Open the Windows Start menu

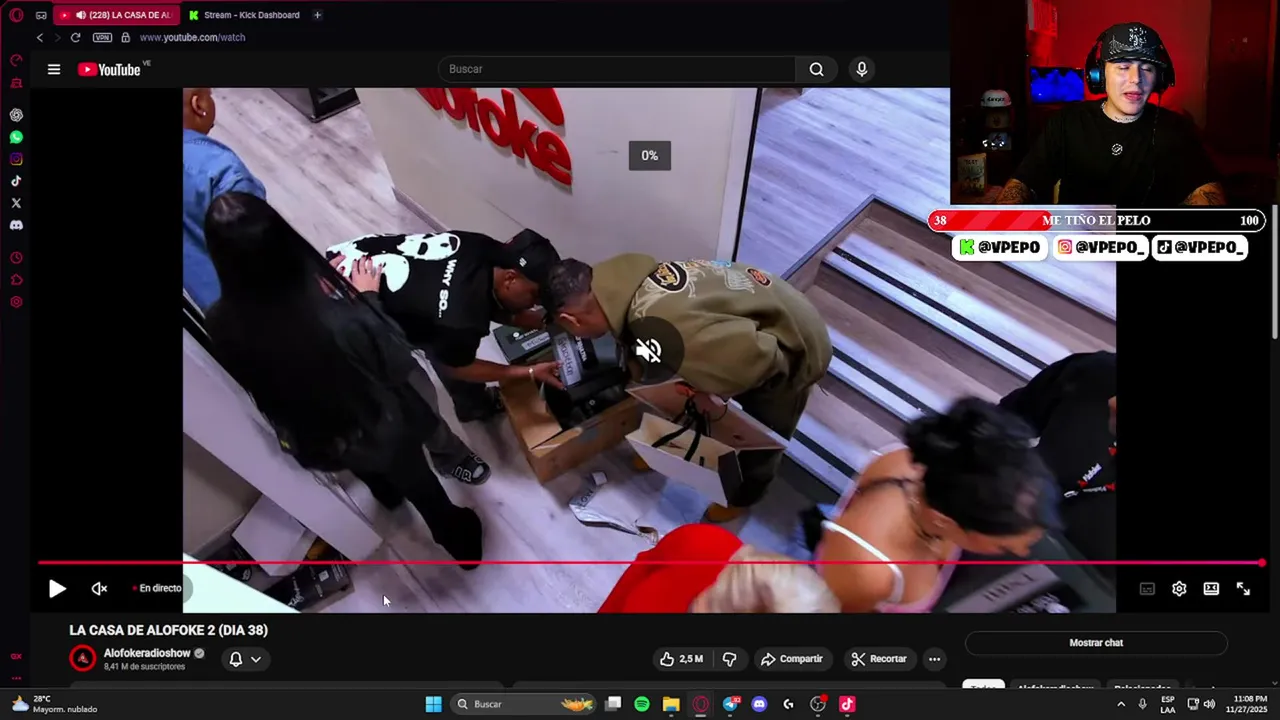(433, 704)
